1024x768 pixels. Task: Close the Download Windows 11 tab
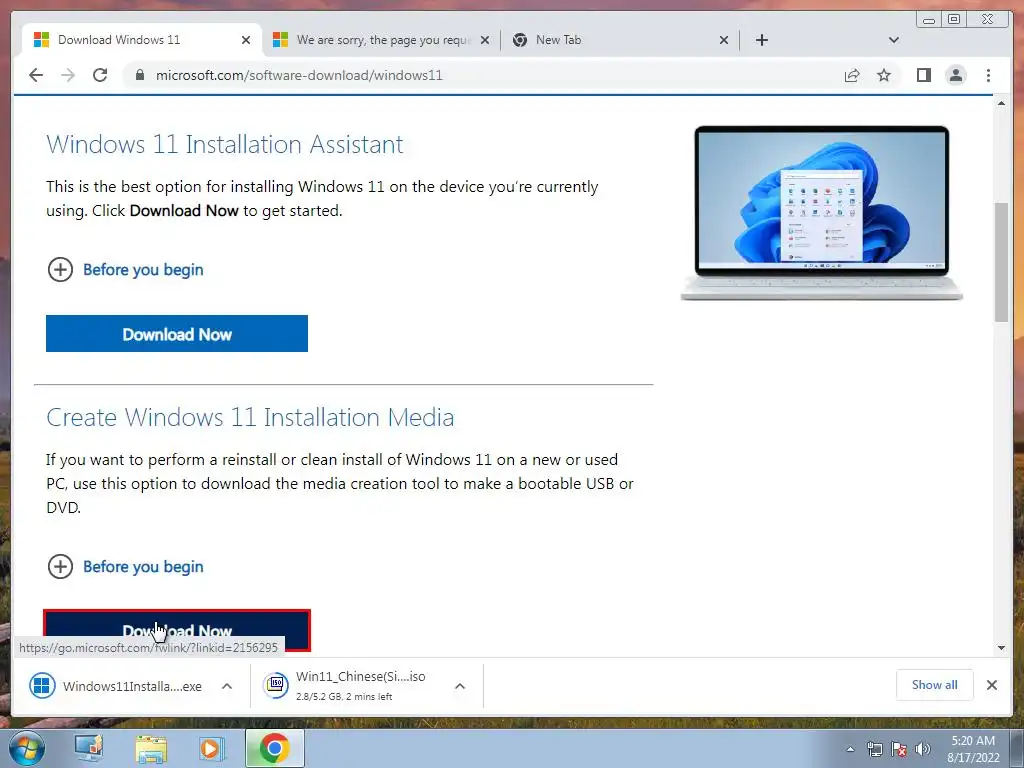pos(246,40)
